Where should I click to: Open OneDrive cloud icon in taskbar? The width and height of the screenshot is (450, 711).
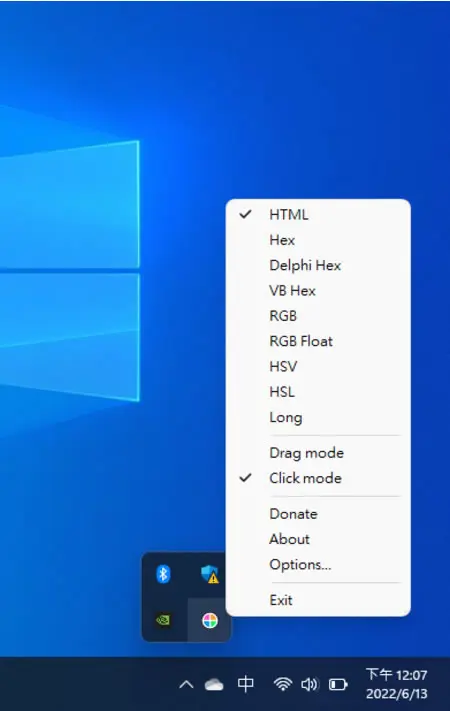click(214, 684)
